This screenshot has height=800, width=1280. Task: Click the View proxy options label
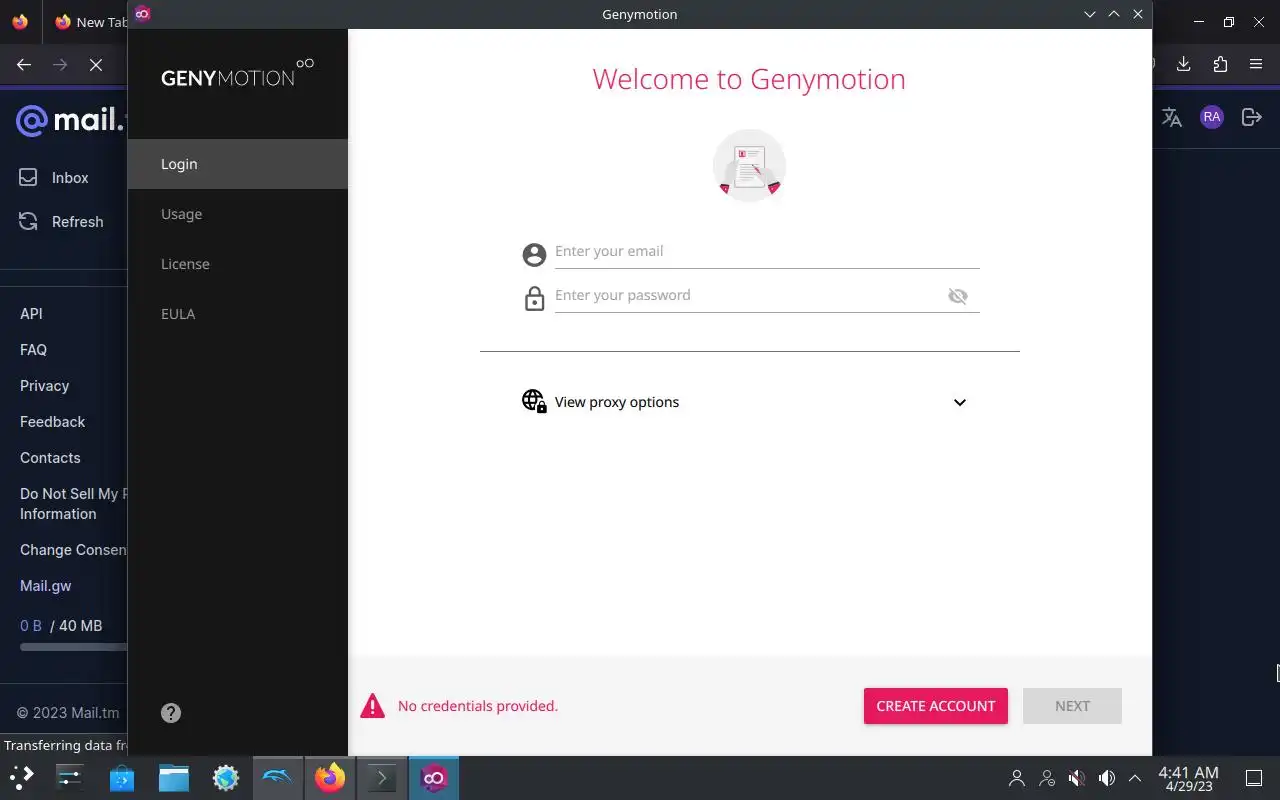click(x=617, y=402)
